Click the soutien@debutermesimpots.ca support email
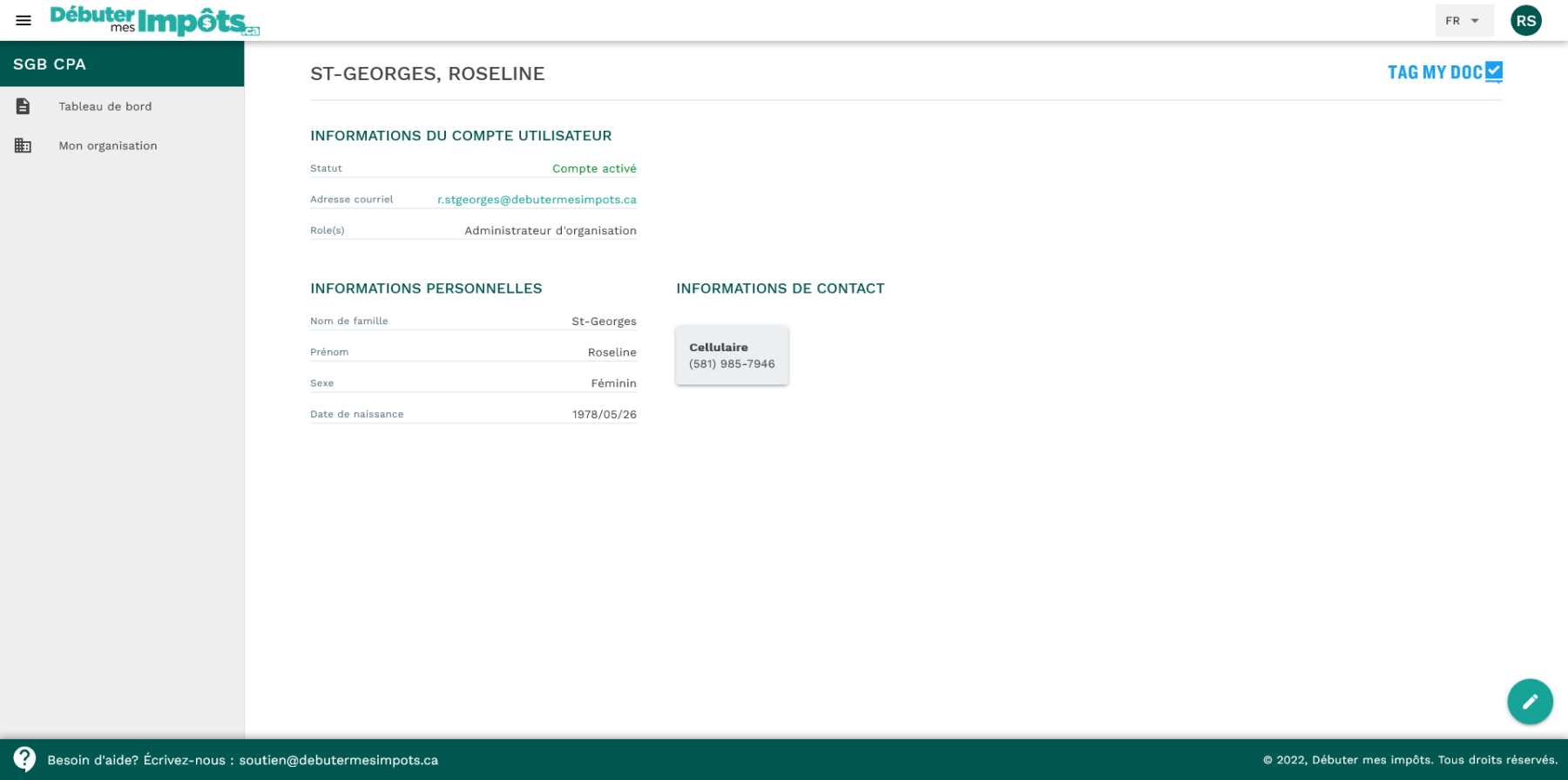 point(339,760)
